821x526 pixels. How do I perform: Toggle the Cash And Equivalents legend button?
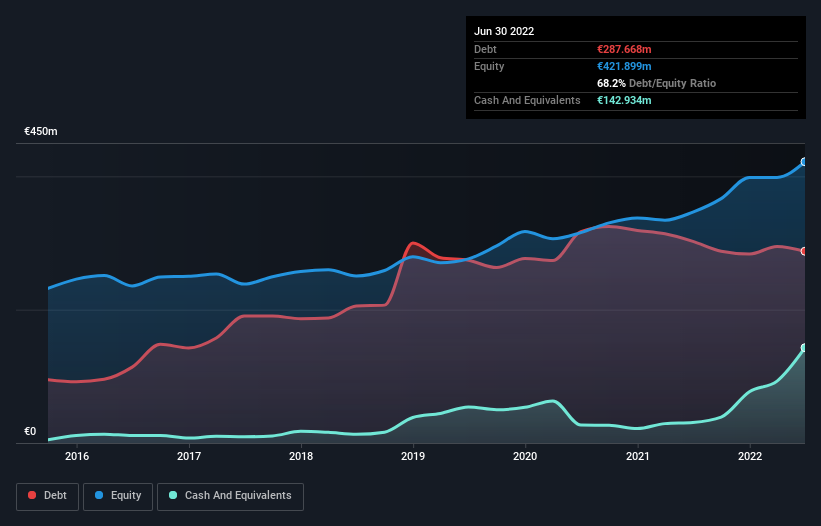tap(230, 496)
